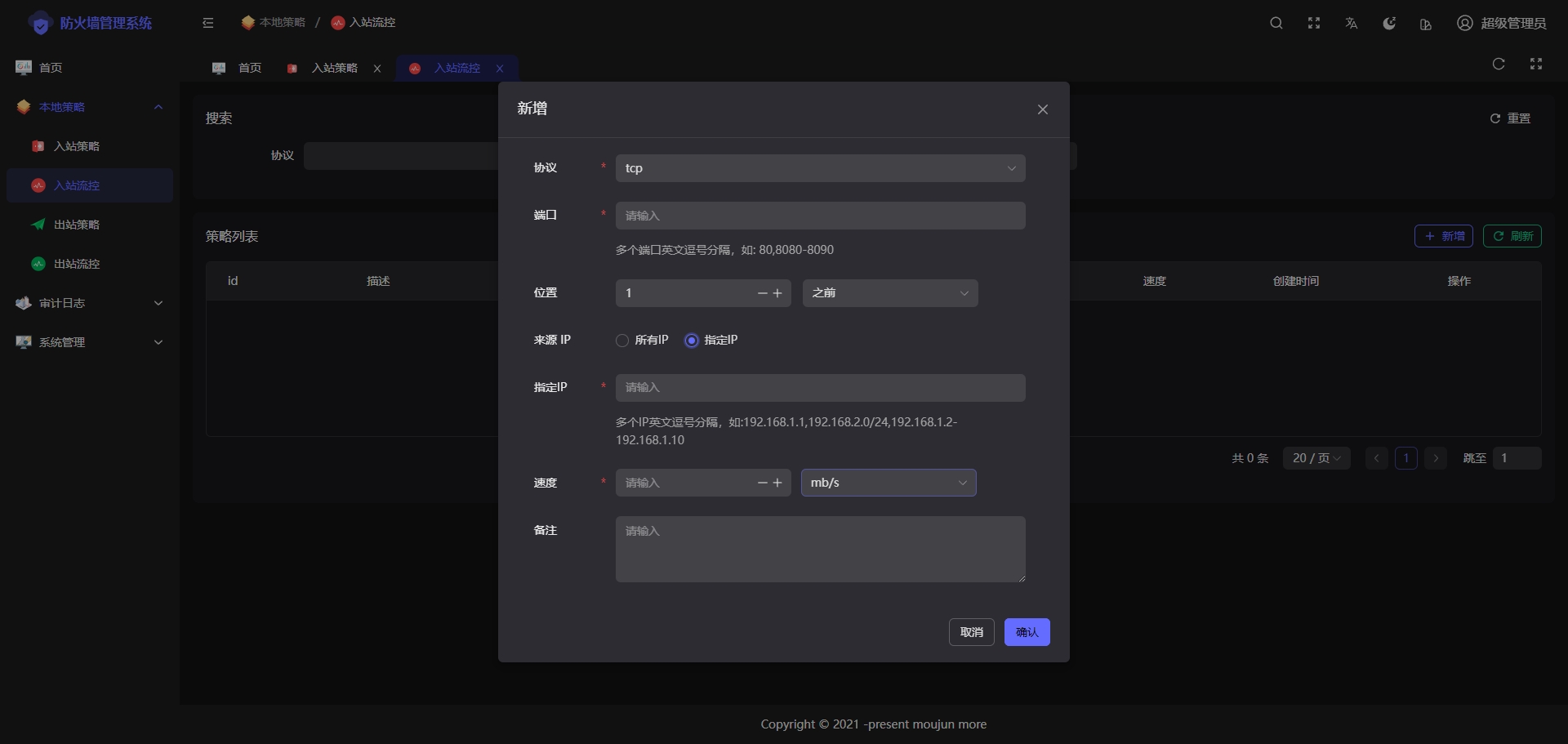Image resolution: width=1568 pixels, height=744 pixels.
Task: Click the 系统管理 sidebar icon
Action: point(24,342)
